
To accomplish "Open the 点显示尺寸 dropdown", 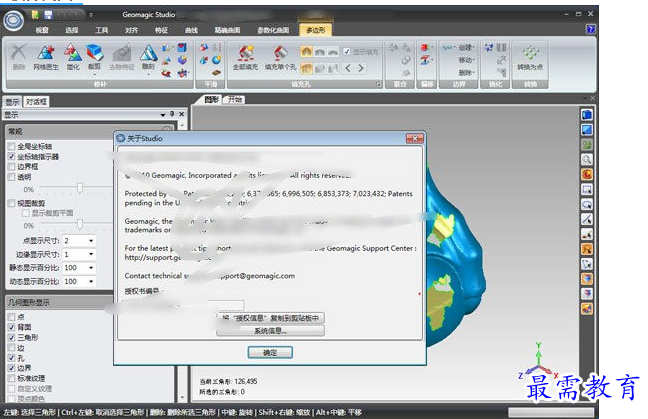I will (91, 240).
